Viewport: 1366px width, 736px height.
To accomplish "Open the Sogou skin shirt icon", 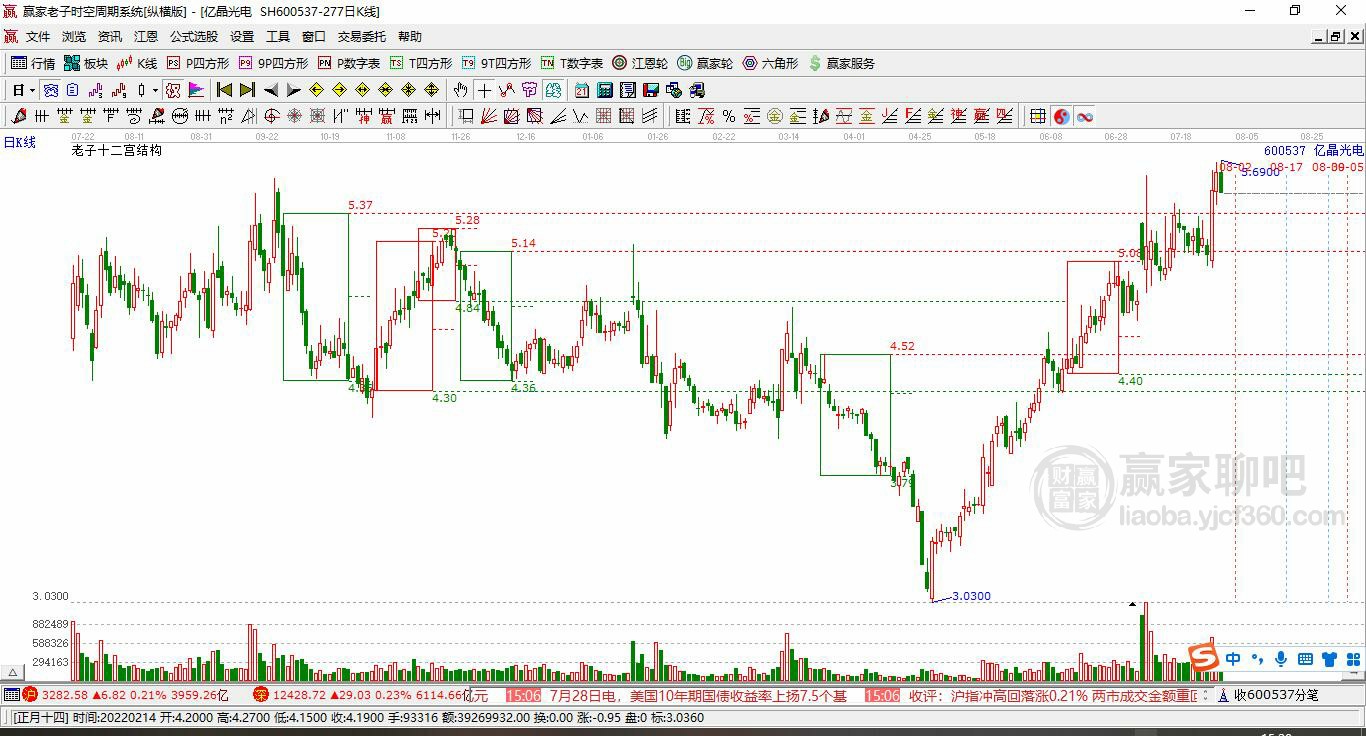I will coord(1329,659).
